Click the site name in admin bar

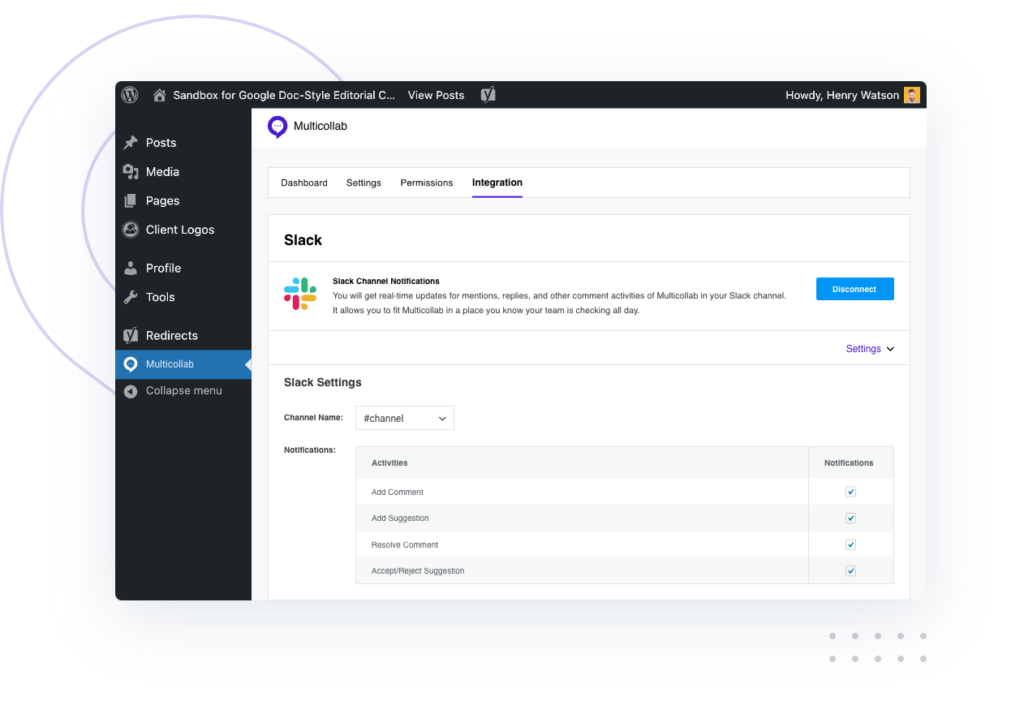(284, 95)
